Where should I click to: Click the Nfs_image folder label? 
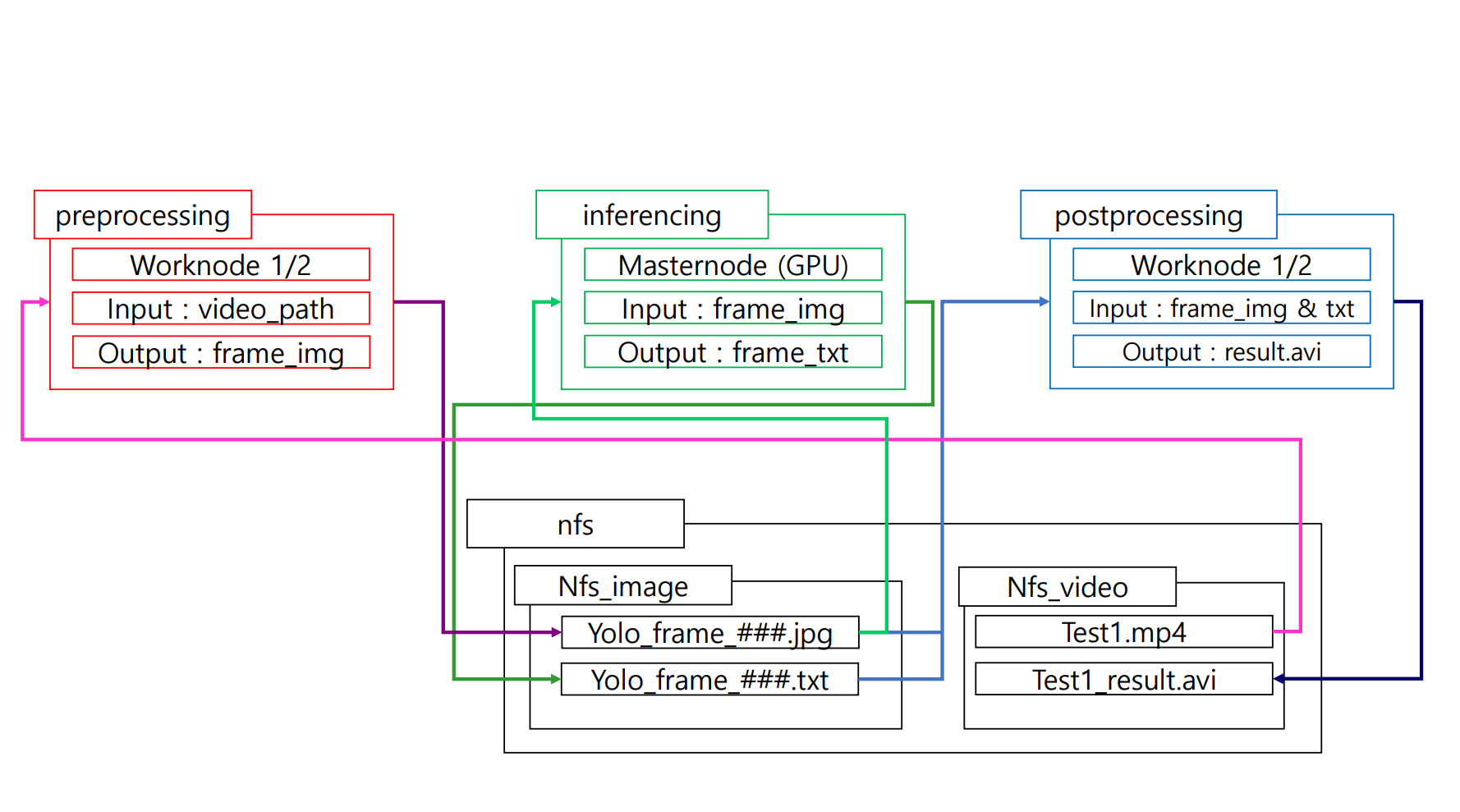coord(623,585)
